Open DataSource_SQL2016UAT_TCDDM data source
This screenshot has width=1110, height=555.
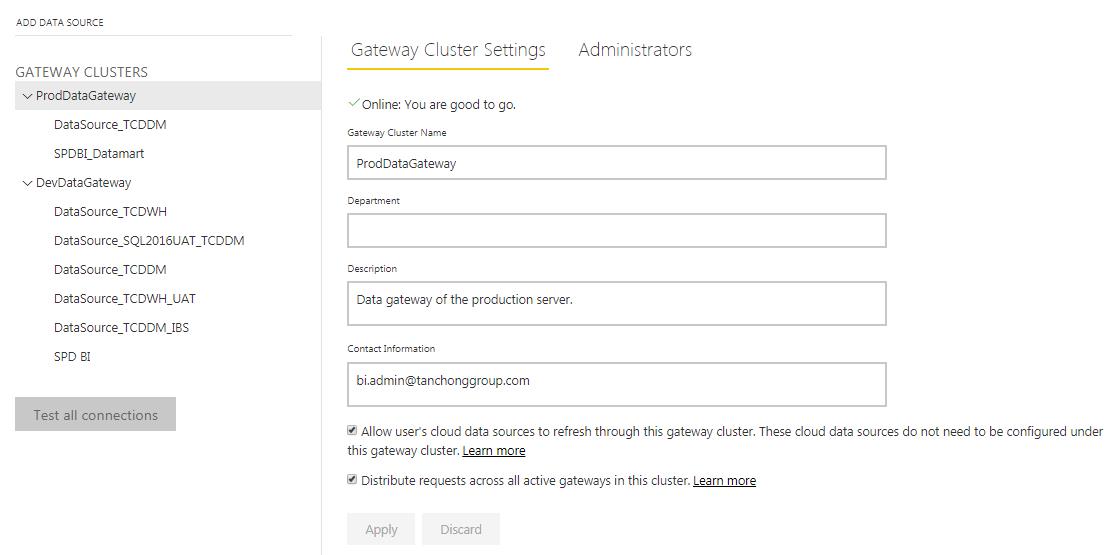[149, 241]
